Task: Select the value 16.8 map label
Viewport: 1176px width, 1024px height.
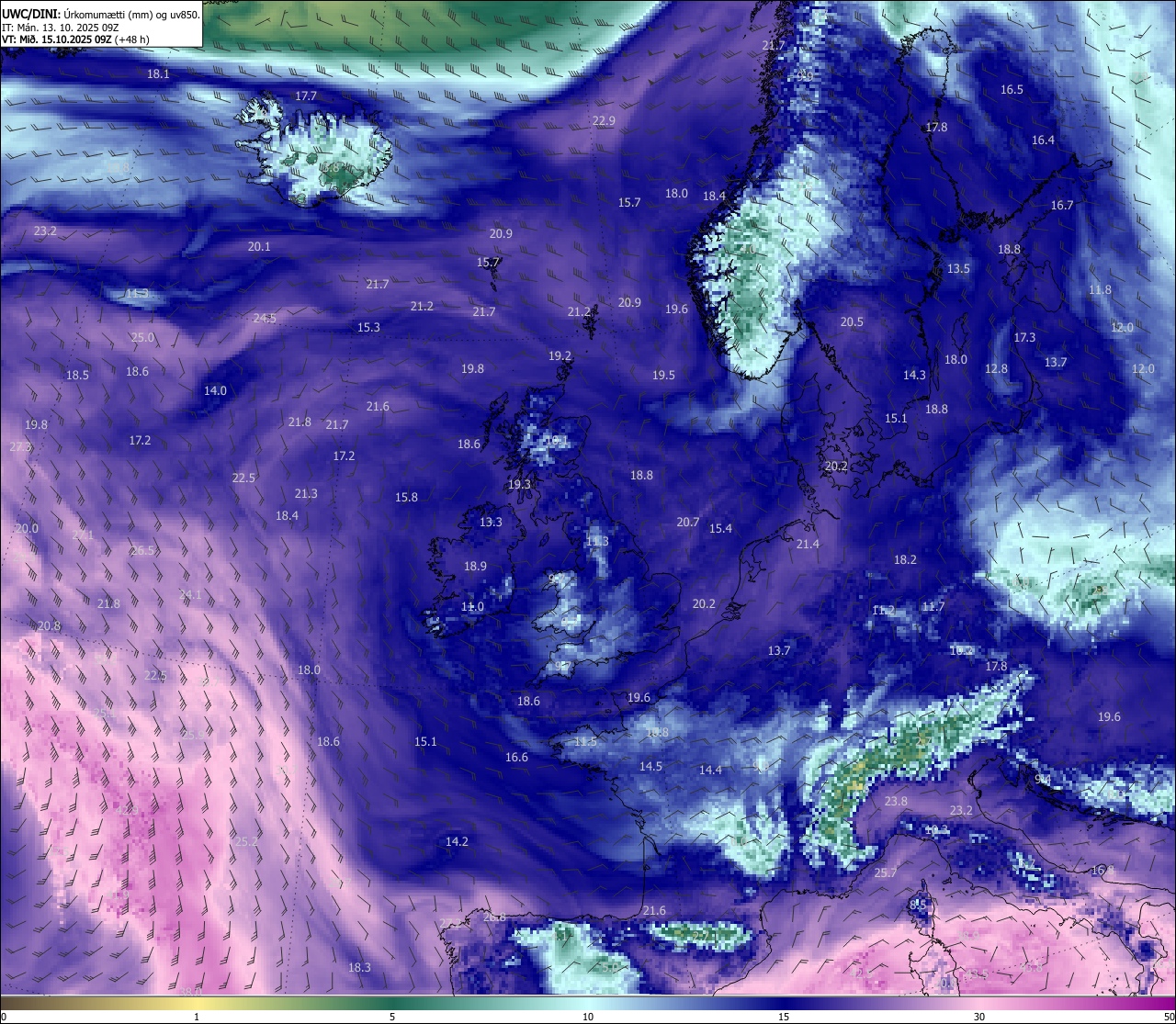Action: pos(1102,870)
